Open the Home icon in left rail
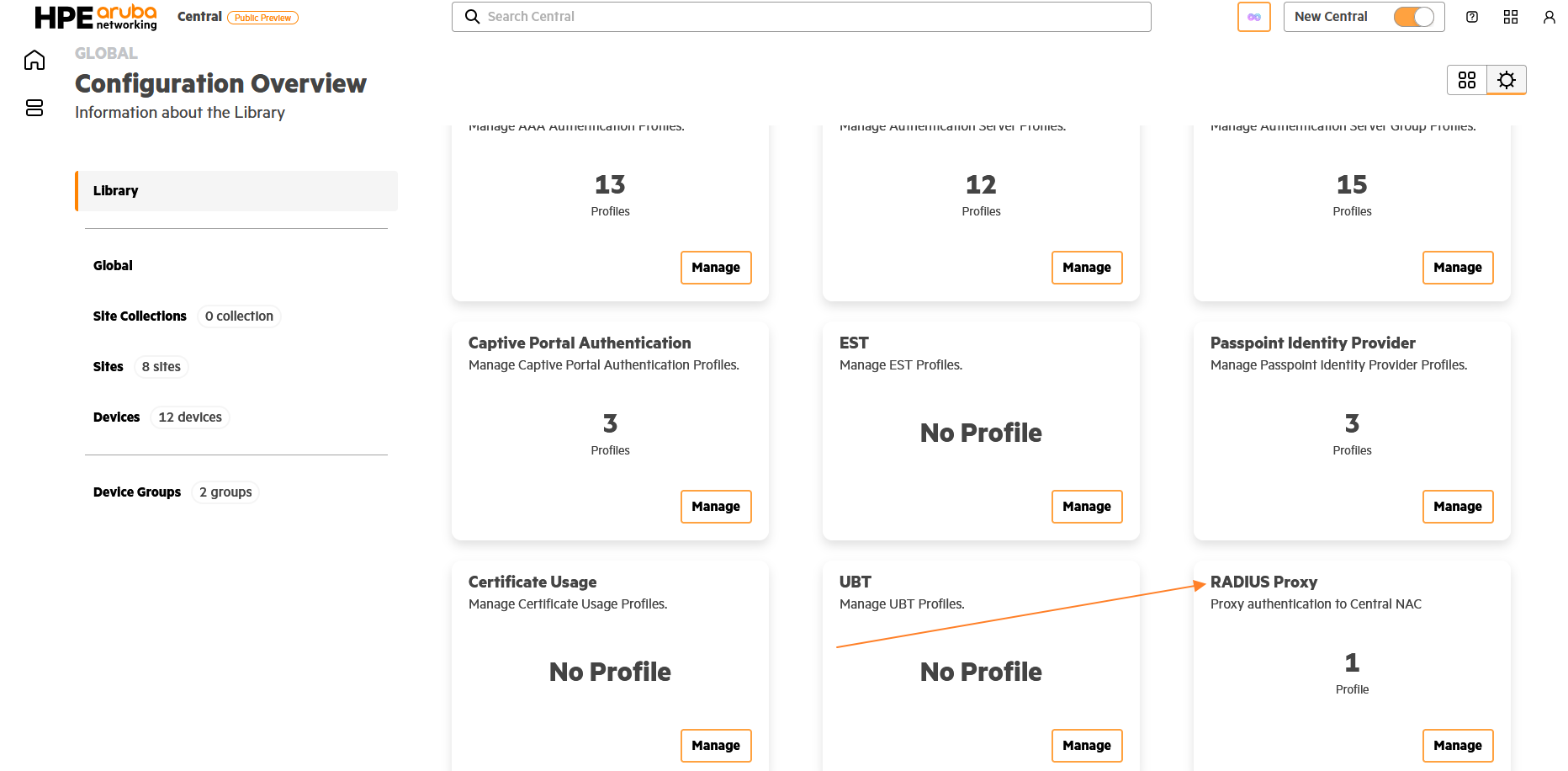The width and height of the screenshot is (1568, 771). coord(34,60)
